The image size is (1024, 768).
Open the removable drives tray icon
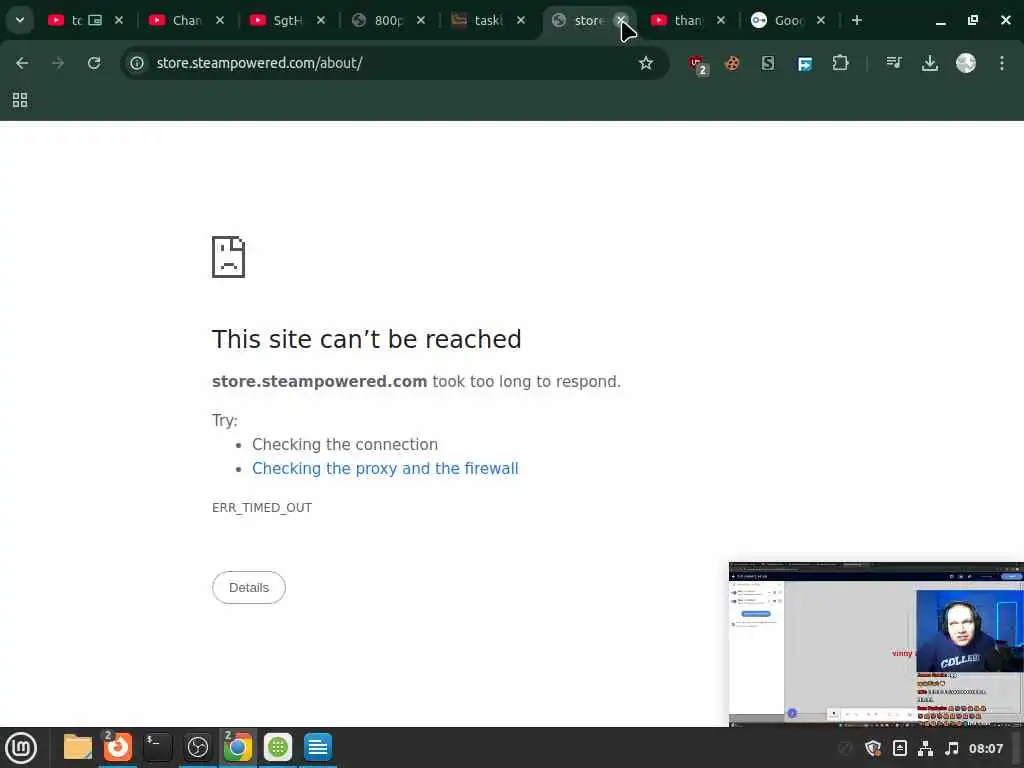coord(900,748)
